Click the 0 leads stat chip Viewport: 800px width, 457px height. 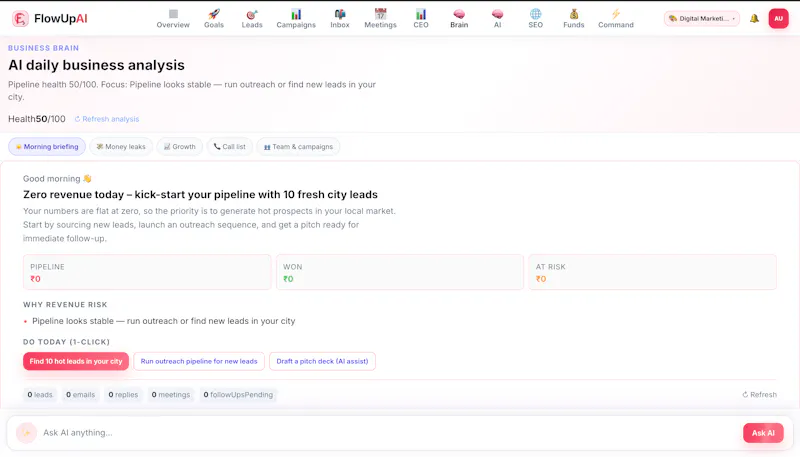point(40,395)
